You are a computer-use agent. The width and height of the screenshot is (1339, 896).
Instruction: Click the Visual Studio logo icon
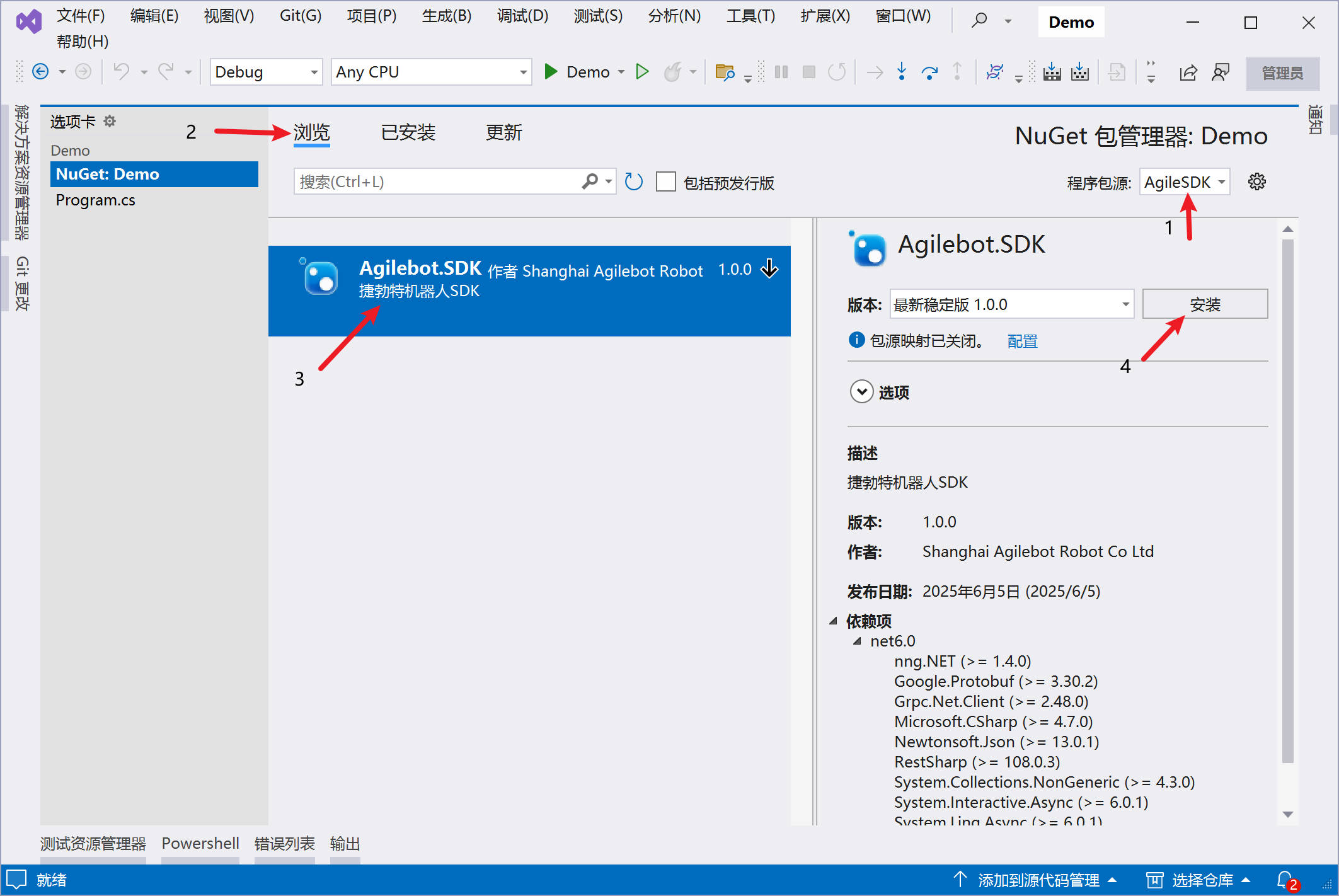29,22
